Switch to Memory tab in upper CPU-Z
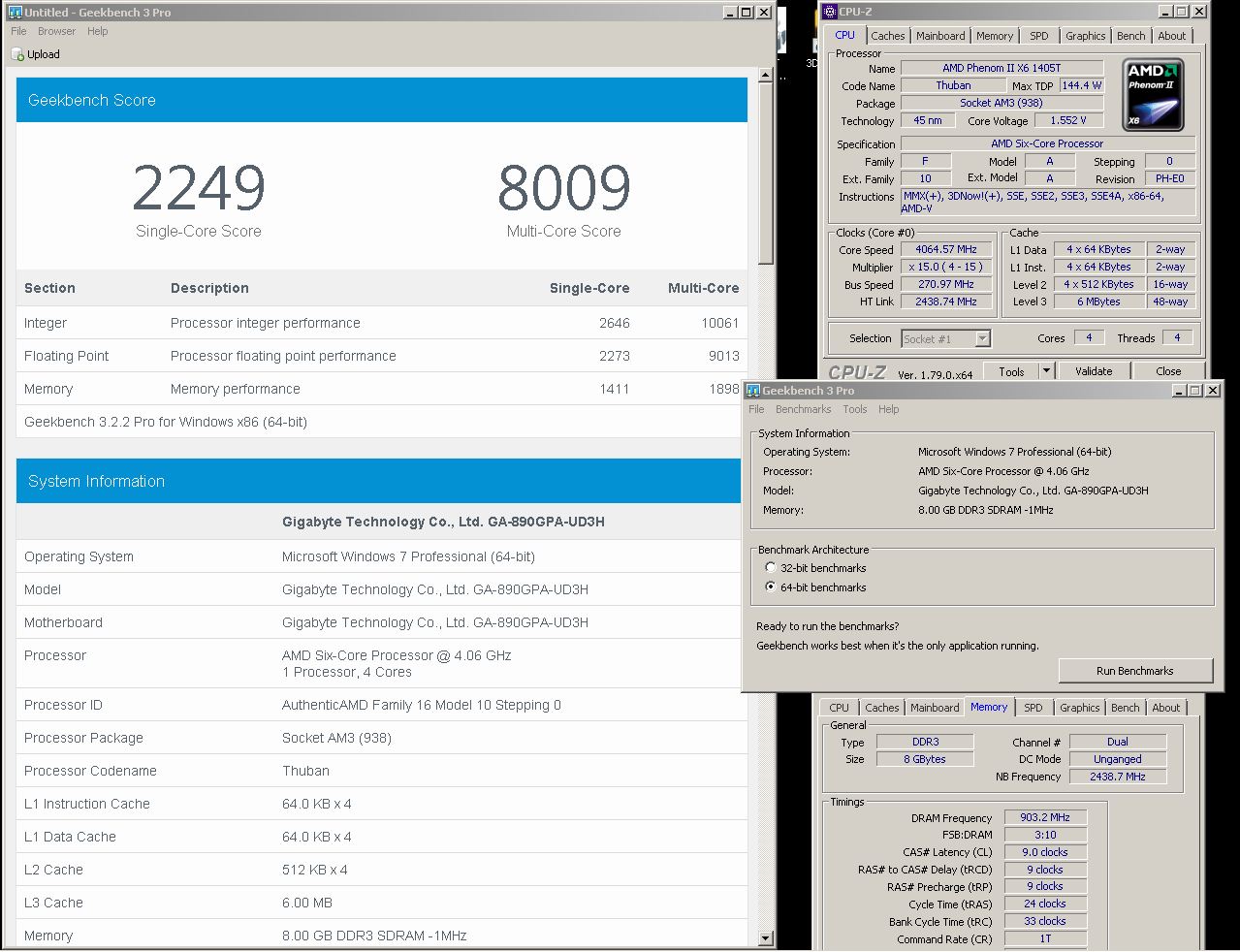This screenshot has height=952, width=1240. tap(995, 36)
